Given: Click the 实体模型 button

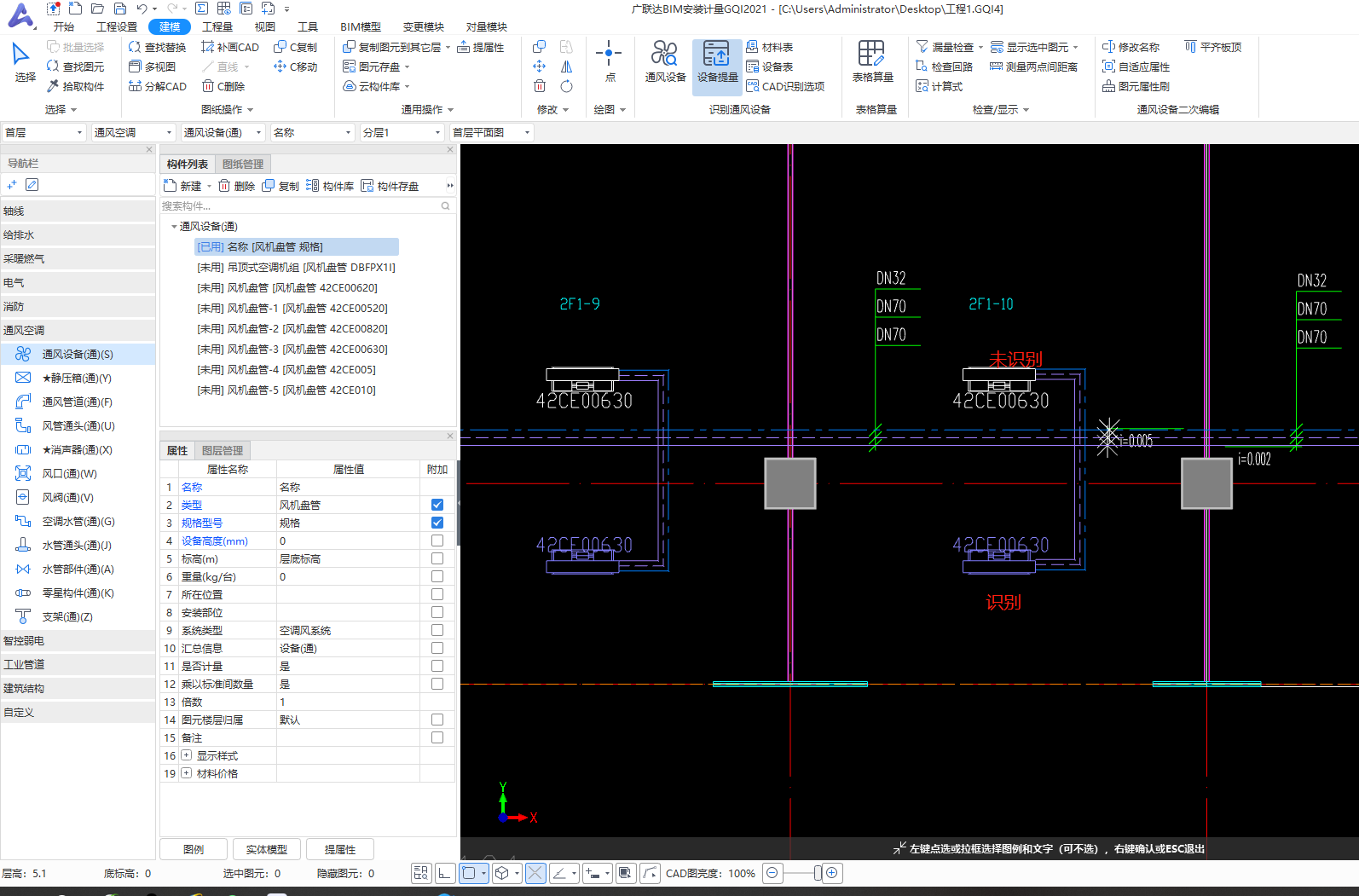Looking at the screenshot, I should coord(267,849).
